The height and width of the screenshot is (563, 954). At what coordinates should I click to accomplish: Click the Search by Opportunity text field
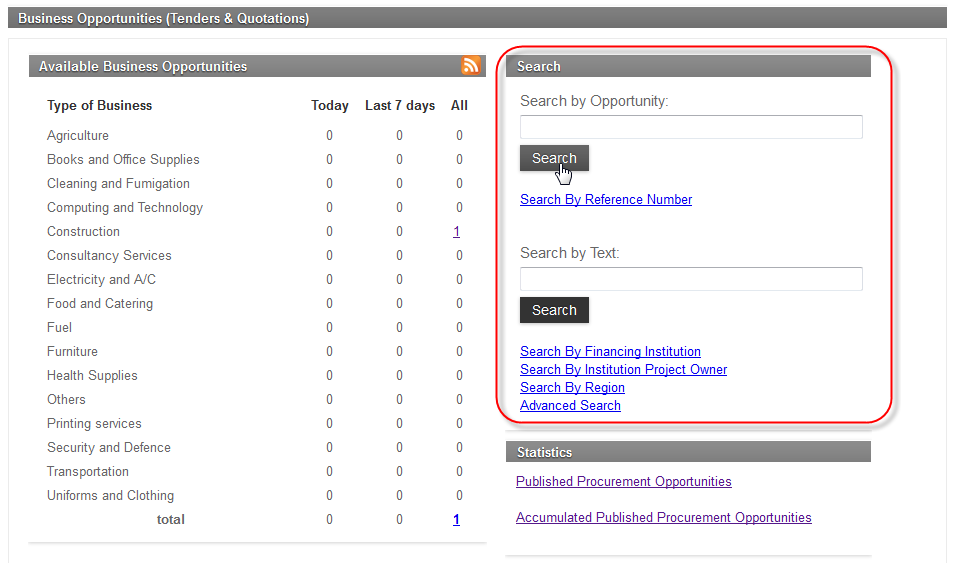point(690,127)
